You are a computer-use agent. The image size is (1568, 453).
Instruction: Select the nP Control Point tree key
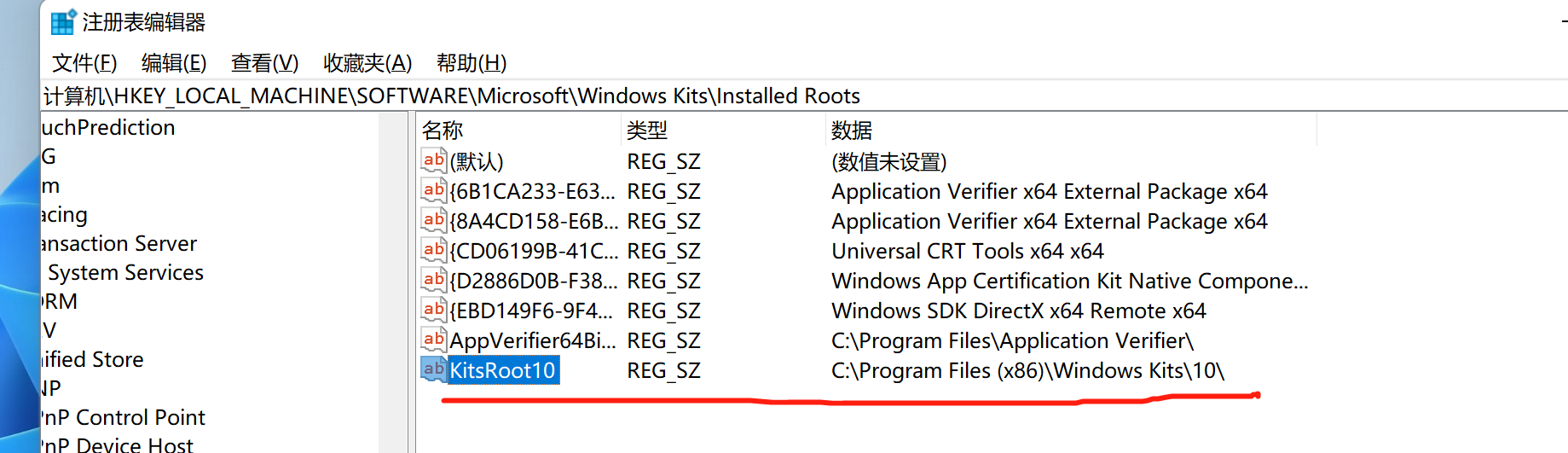point(124,418)
